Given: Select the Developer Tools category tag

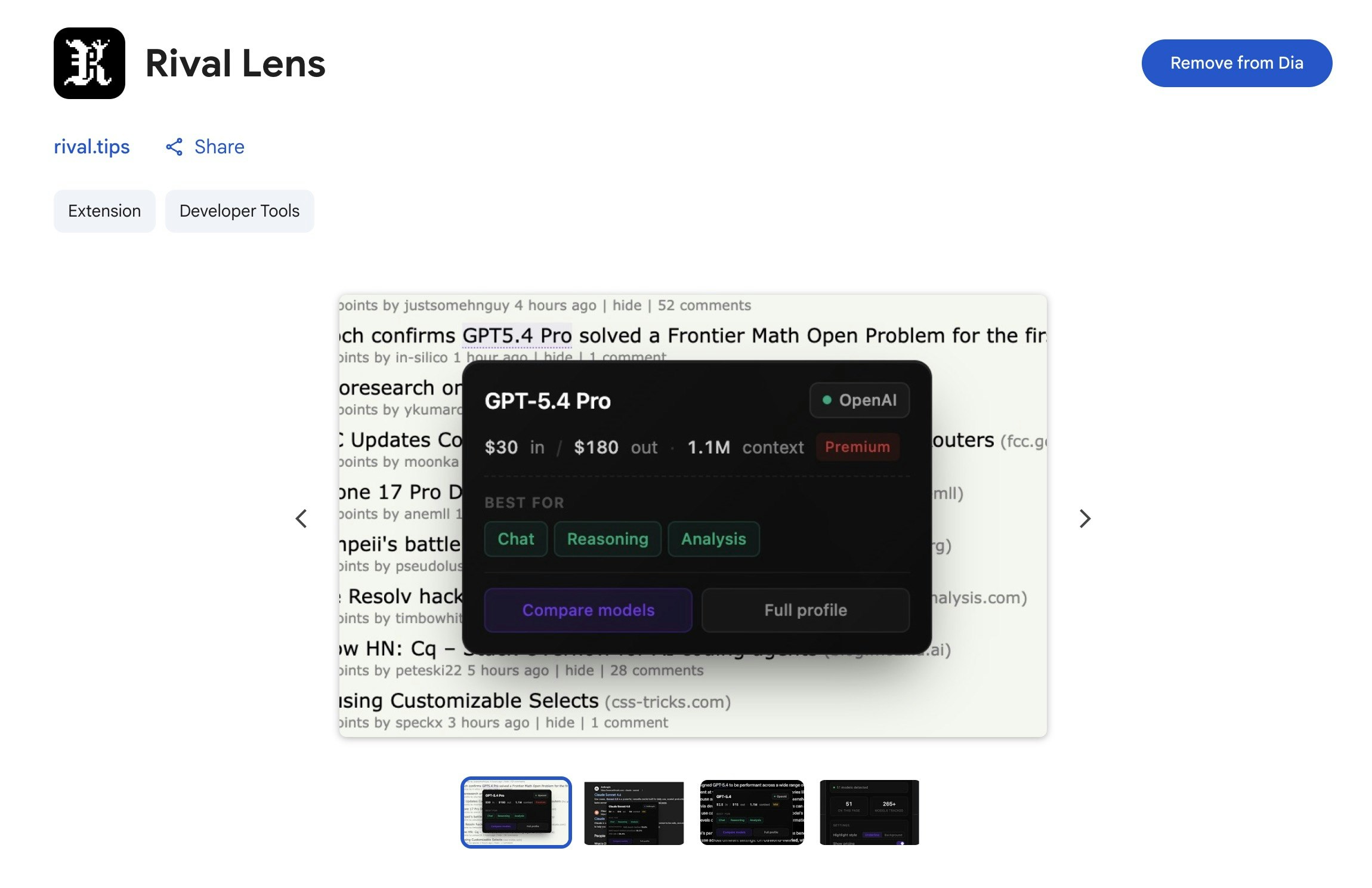Looking at the screenshot, I should [x=239, y=211].
